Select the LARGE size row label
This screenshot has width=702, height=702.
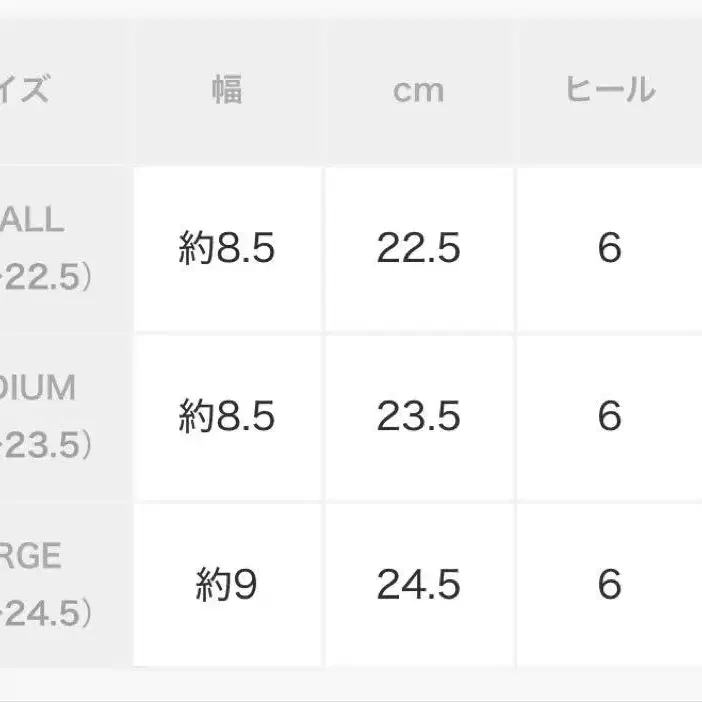tap(32, 556)
